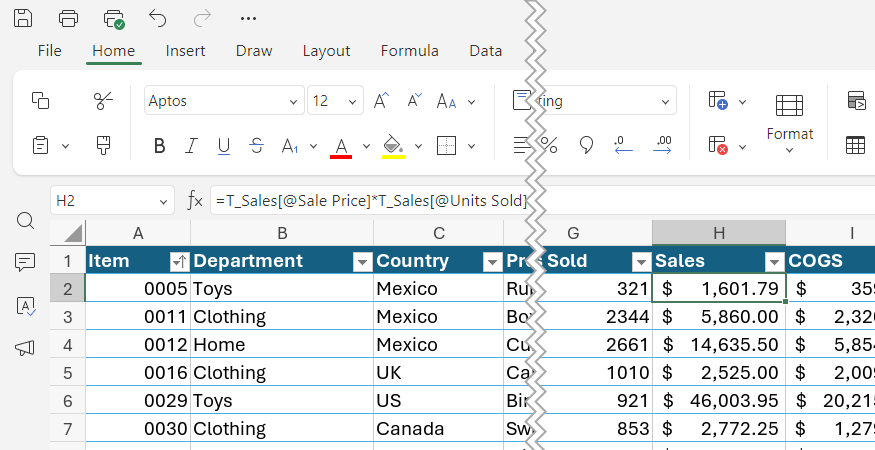Switch to the Formula tab
The height and width of the screenshot is (450, 875).
pos(410,51)
